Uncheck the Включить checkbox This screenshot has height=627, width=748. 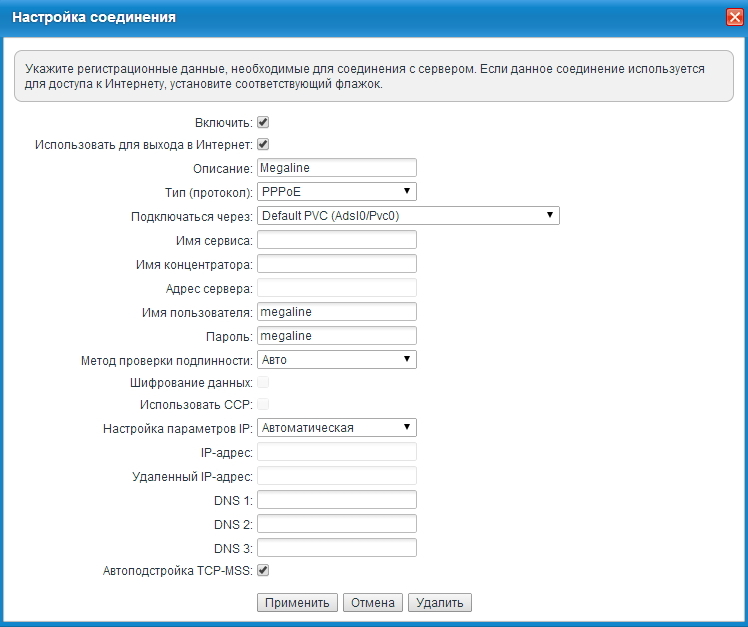(263, 122)
